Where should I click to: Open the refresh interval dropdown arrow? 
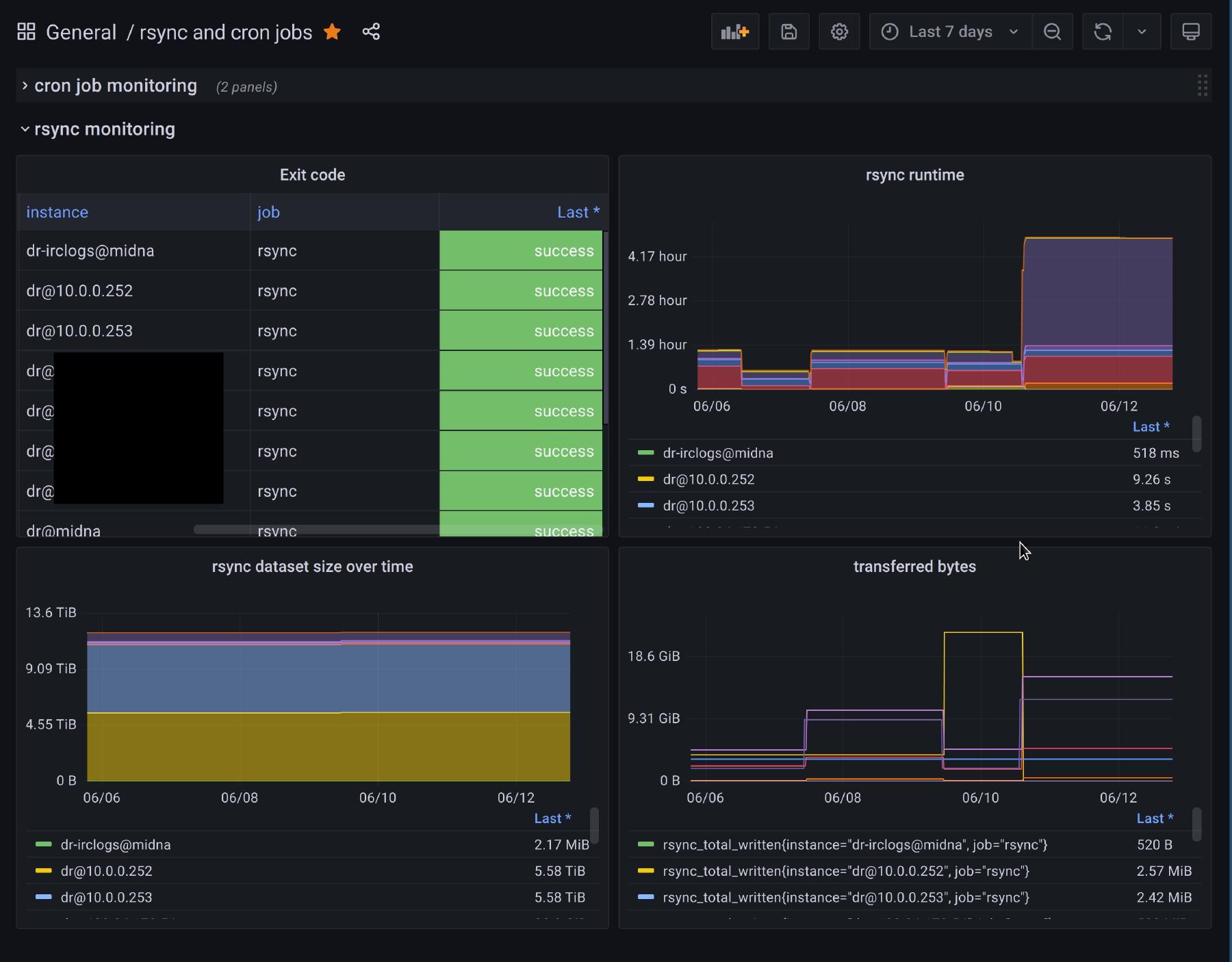(x=1142, y=32)
